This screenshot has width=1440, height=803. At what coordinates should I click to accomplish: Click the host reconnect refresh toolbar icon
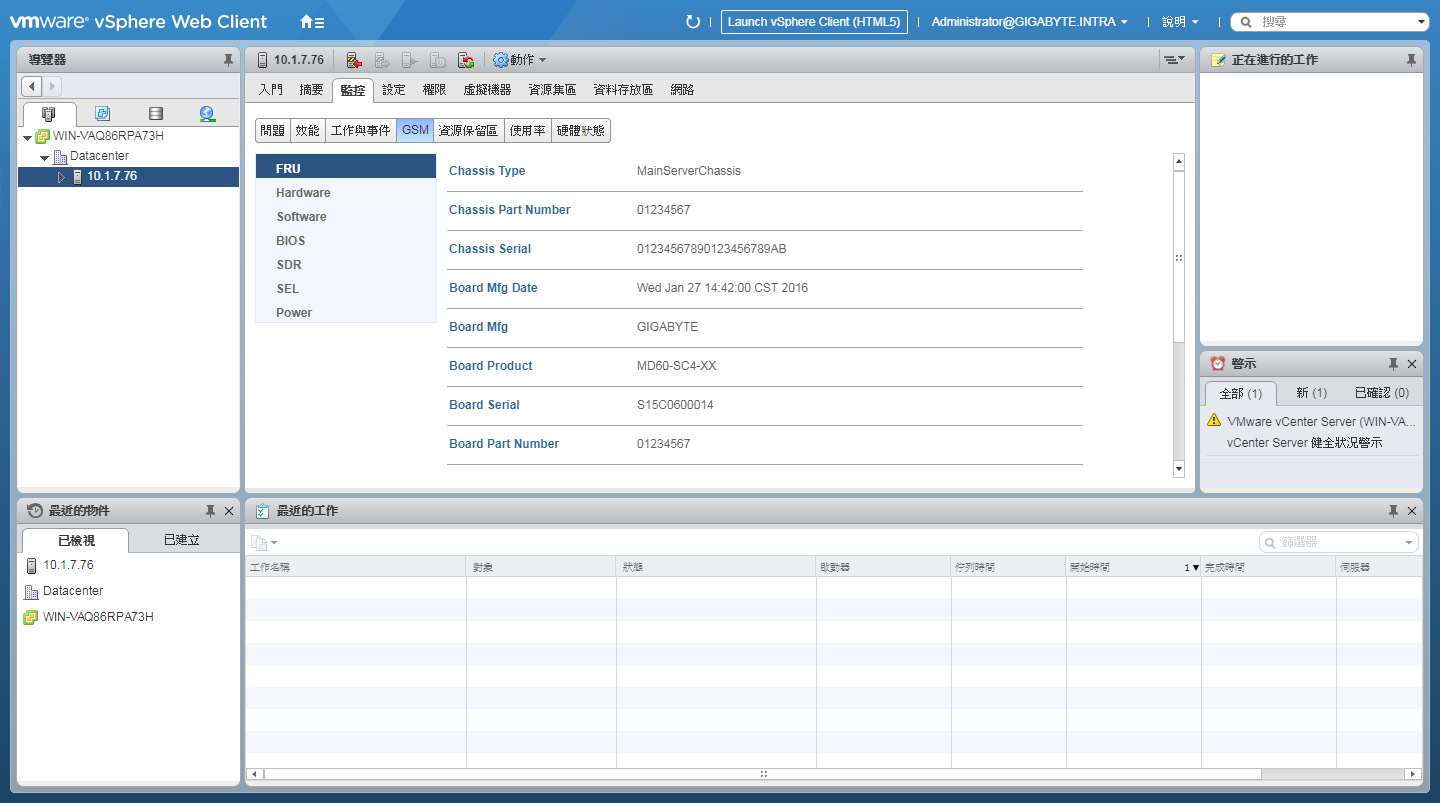[x=466, y=60]
